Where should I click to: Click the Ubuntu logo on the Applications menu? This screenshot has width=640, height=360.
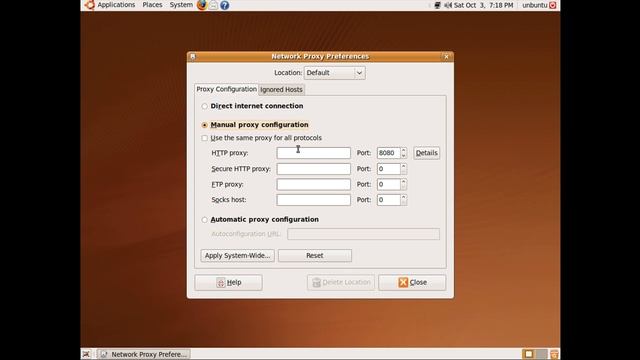[89, 5]
